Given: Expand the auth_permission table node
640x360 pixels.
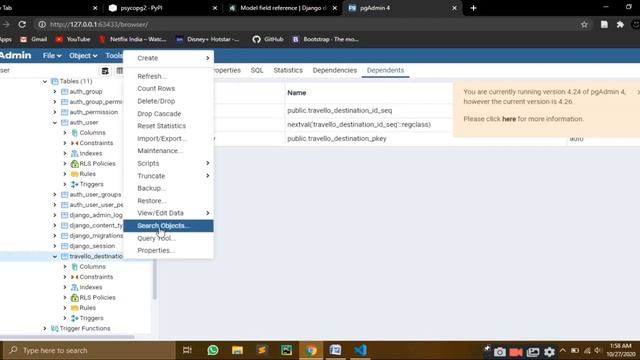Looking at the screenshot, I should (x=55, y=112).
